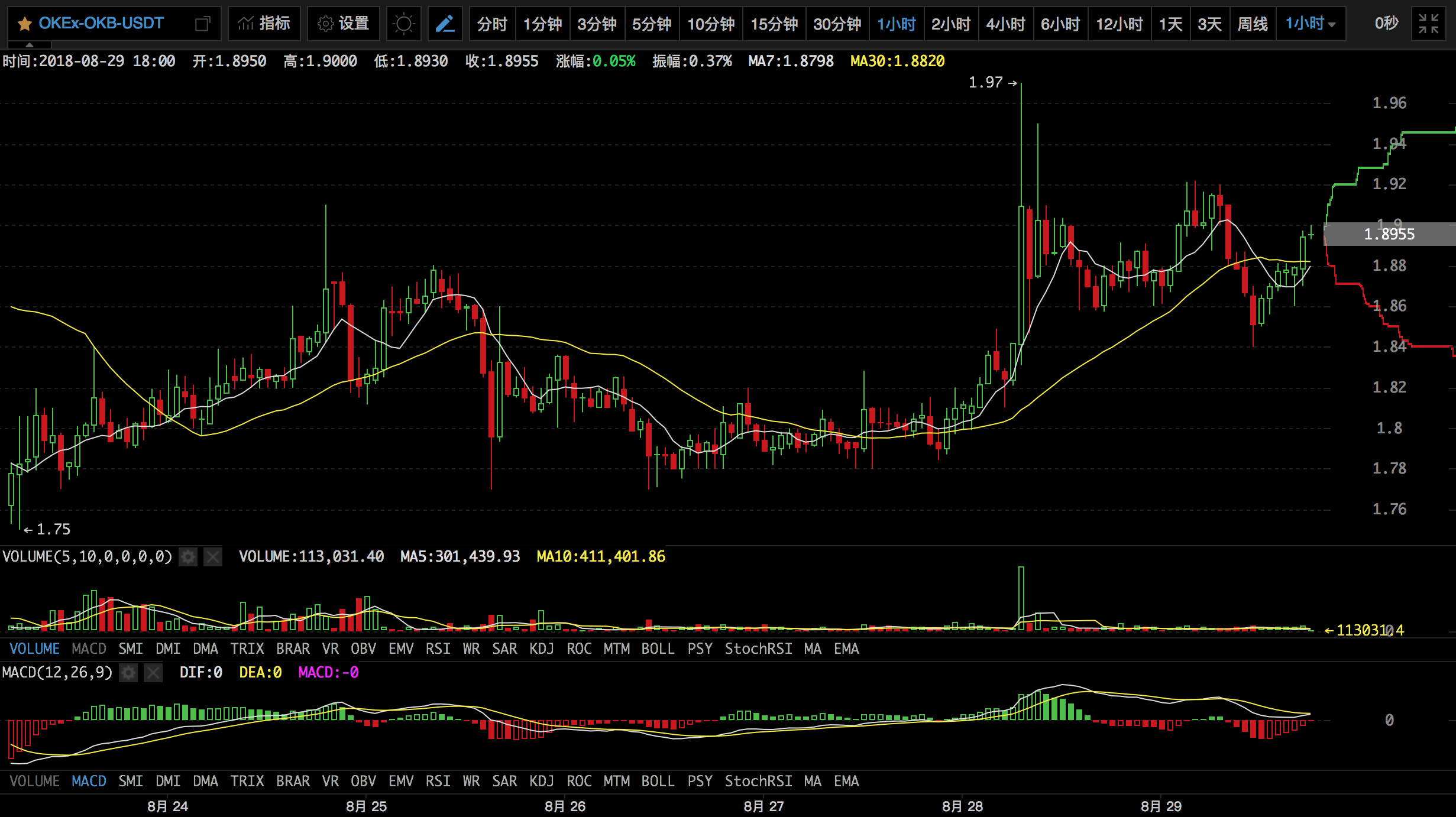Select MTM in the MACD panel tabs
Screen dimensions: 1456x817
(617, 781)
